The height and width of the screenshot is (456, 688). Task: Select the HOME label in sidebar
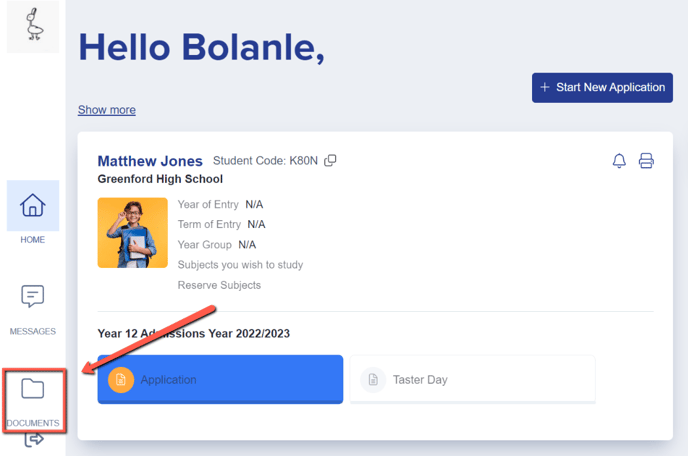33,240
